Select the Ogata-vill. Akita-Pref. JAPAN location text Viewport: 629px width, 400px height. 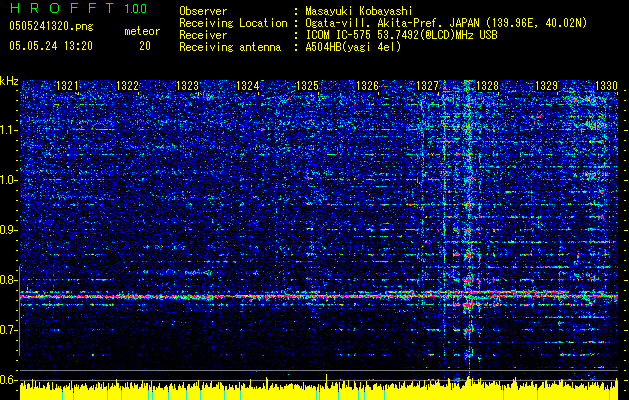click(446, 23)
